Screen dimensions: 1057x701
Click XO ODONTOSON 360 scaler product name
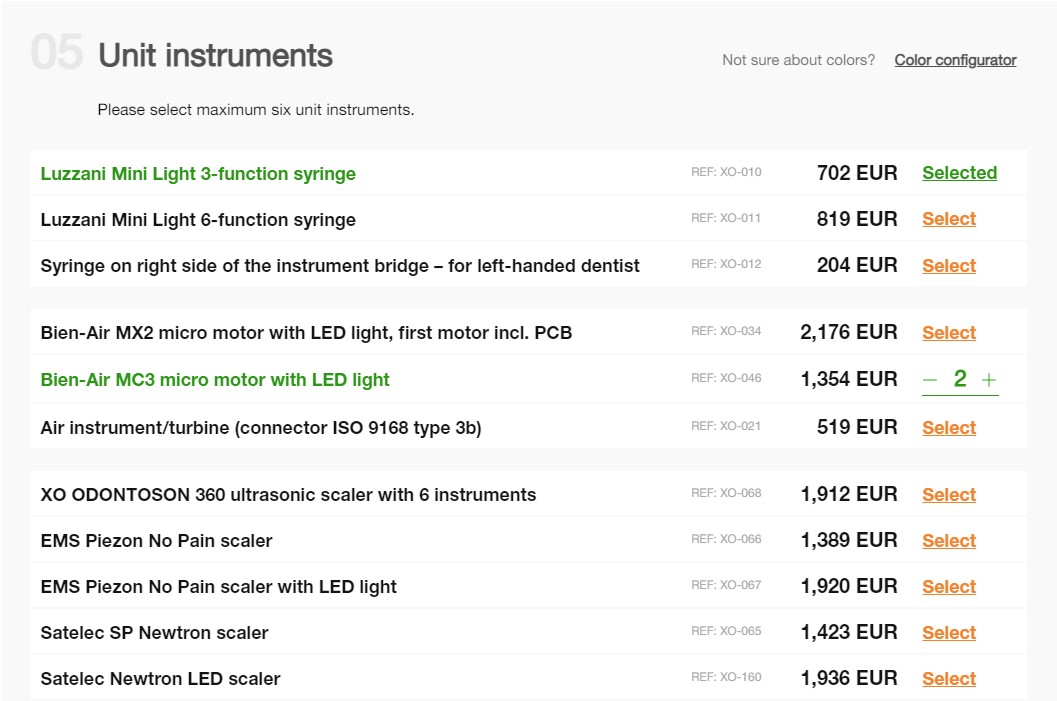tap(288, 495)
